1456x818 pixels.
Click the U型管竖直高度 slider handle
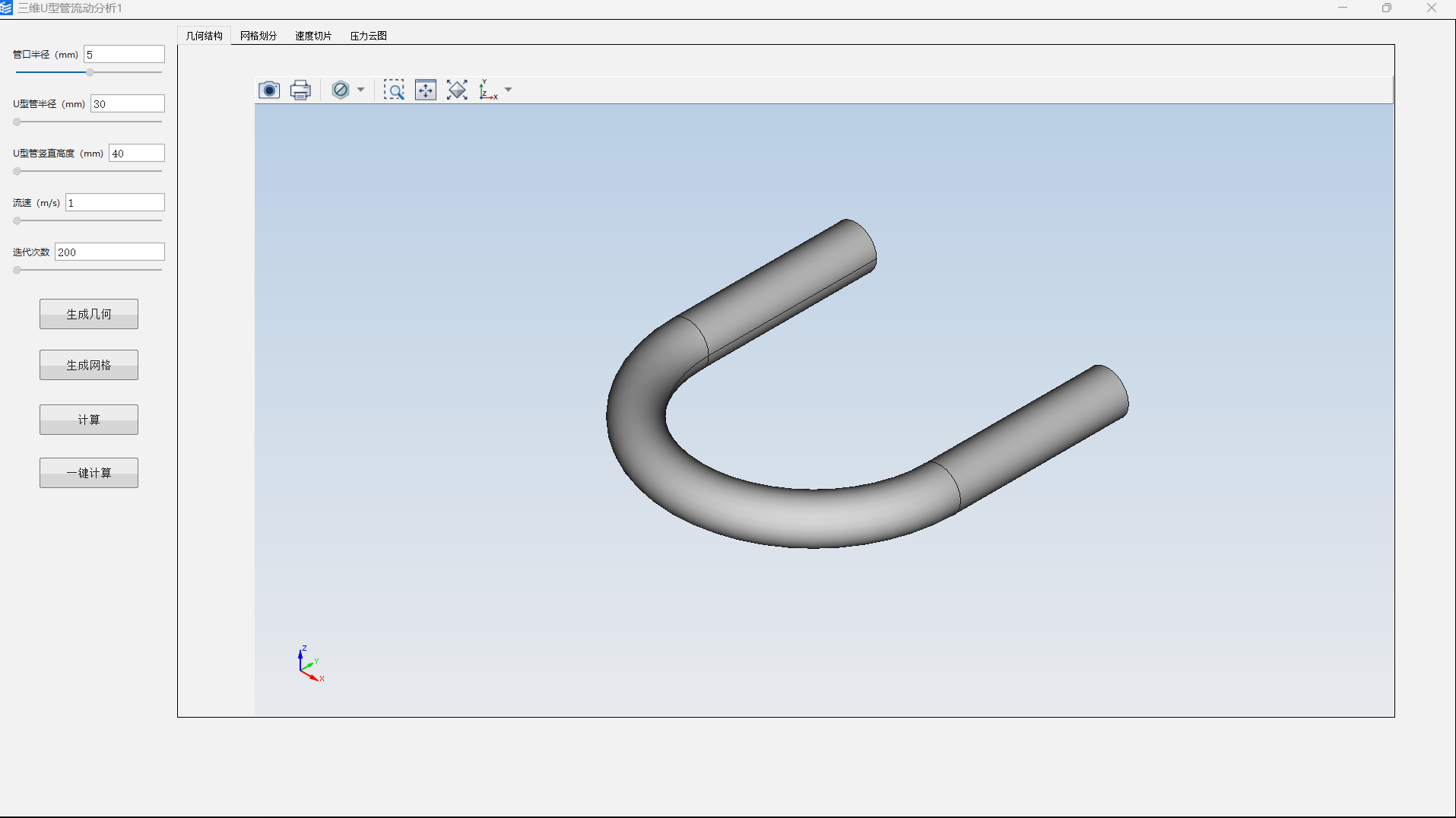click(x=17, y=171)
